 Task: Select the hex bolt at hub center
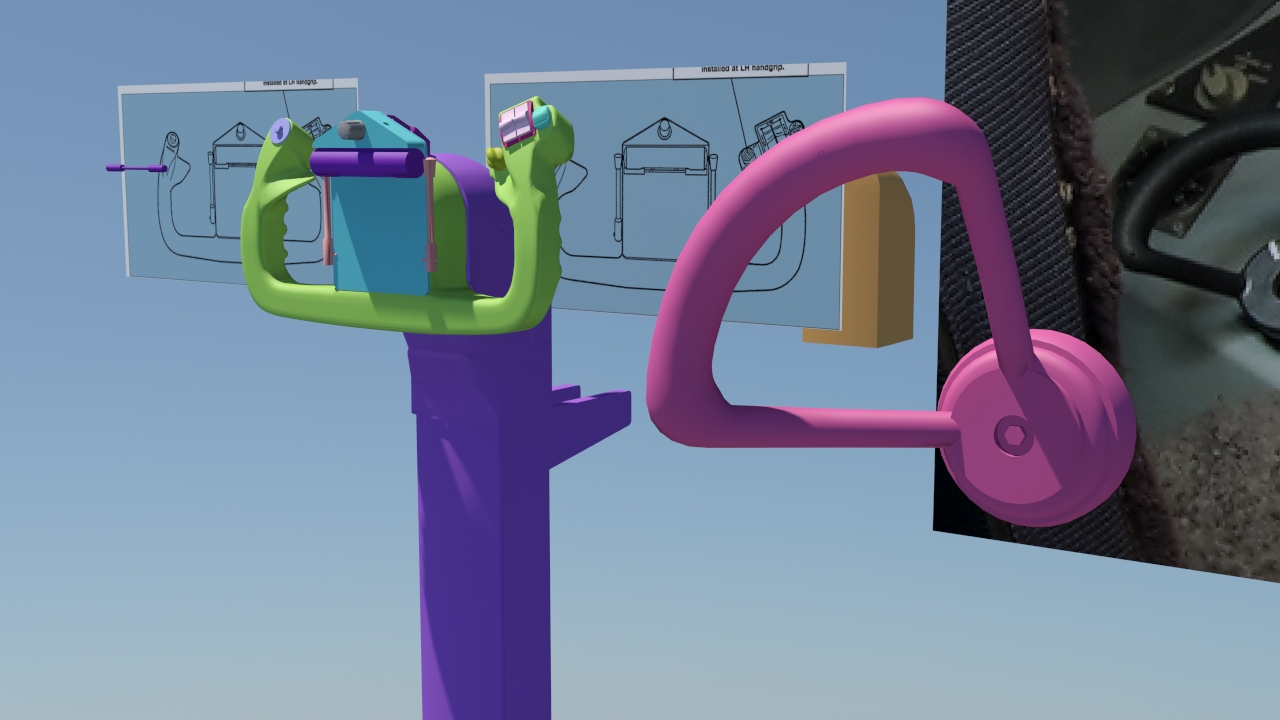pyautogui.click(x=1010, y=437)
